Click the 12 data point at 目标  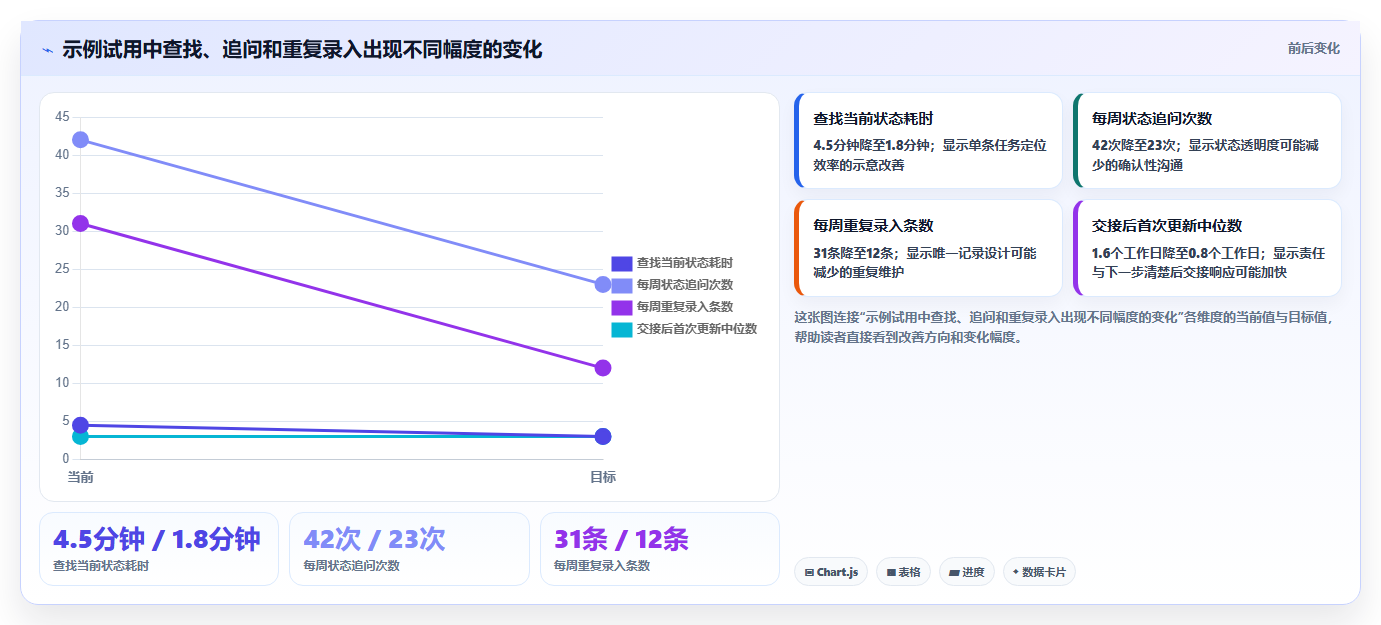coord(603,368)
